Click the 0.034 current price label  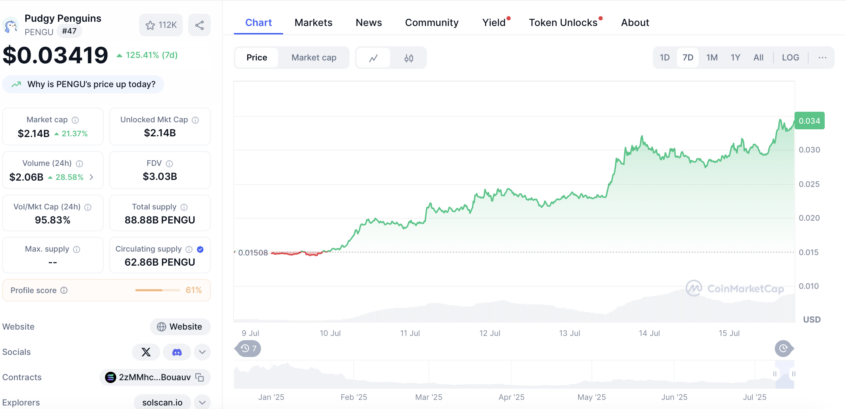809,121
